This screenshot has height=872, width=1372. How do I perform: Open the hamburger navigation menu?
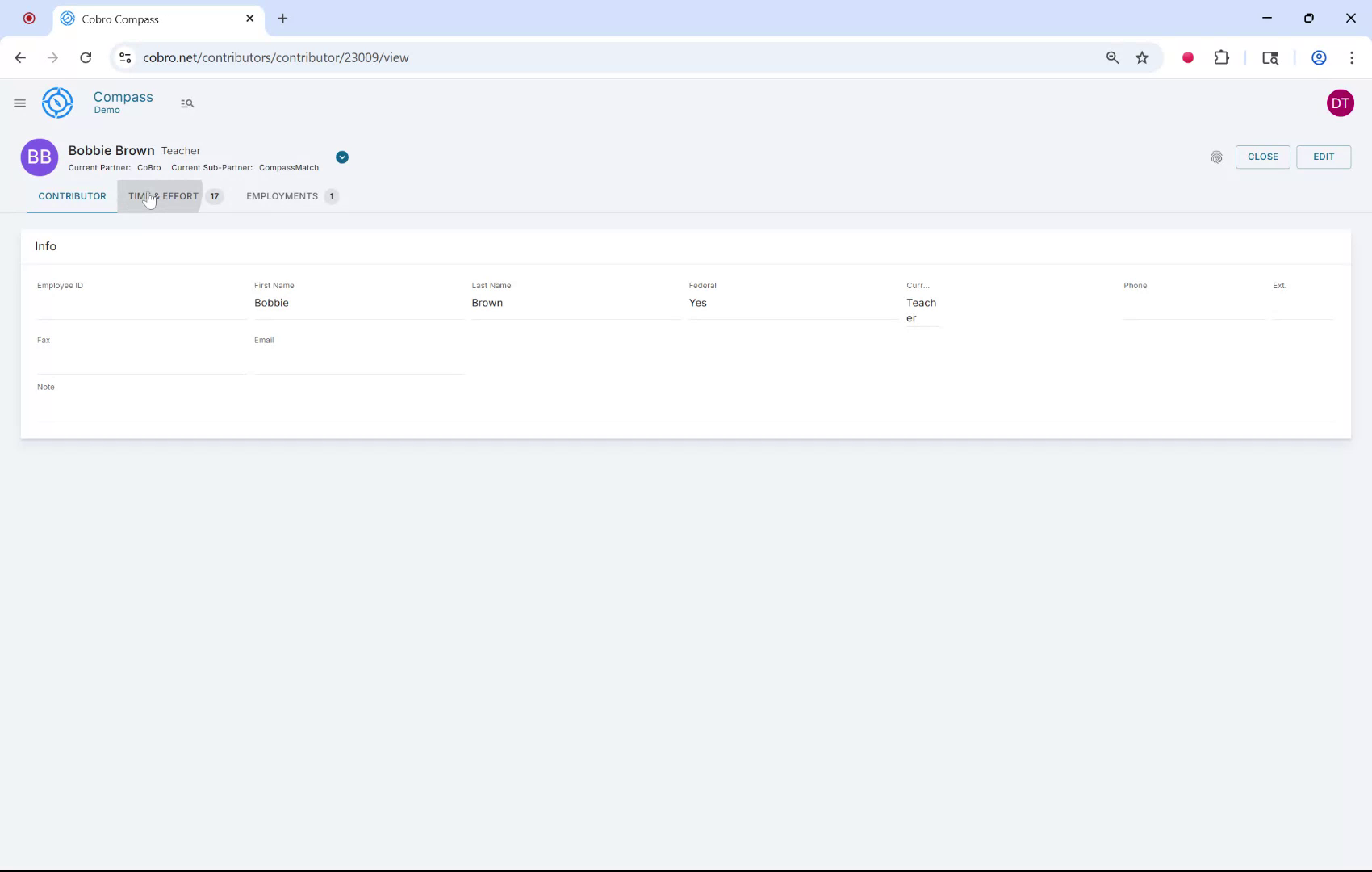point(19,103)
